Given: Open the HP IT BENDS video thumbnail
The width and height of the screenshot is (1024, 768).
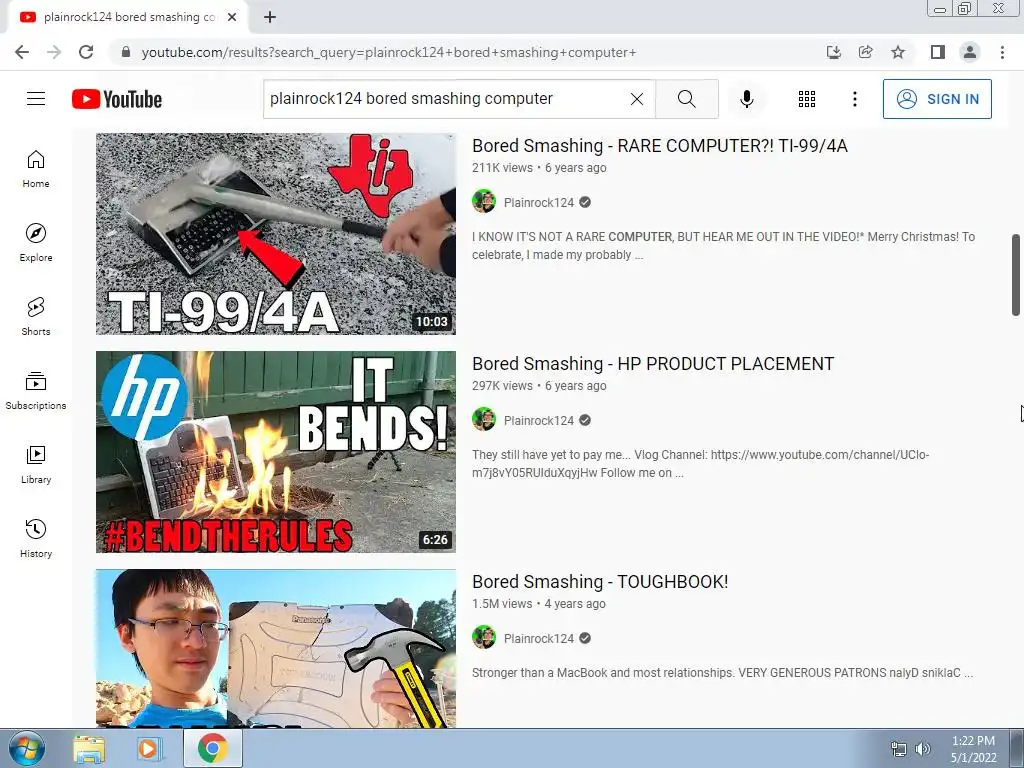Looking at the screenshot, I should coord(276,452).
